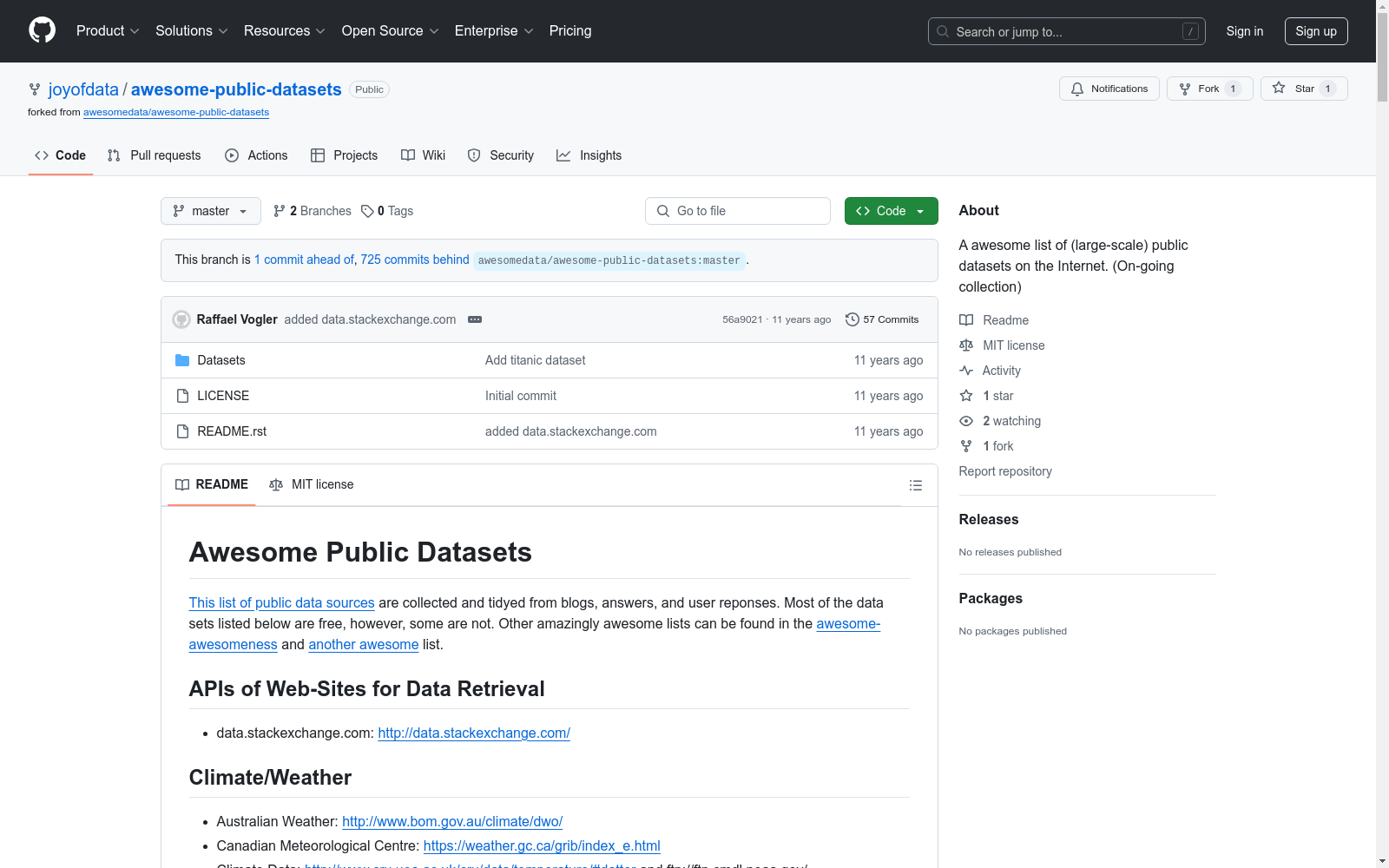Switch to the Security tab
Viewport: 1389px width, 868px height.
(x=501, y=155)
